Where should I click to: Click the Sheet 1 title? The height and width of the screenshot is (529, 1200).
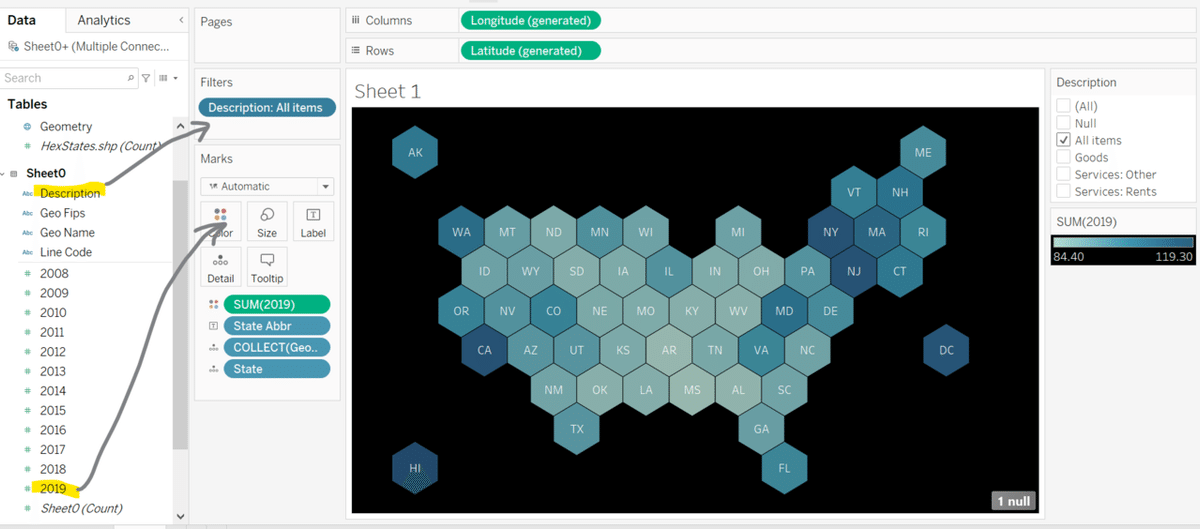(388, 91)
